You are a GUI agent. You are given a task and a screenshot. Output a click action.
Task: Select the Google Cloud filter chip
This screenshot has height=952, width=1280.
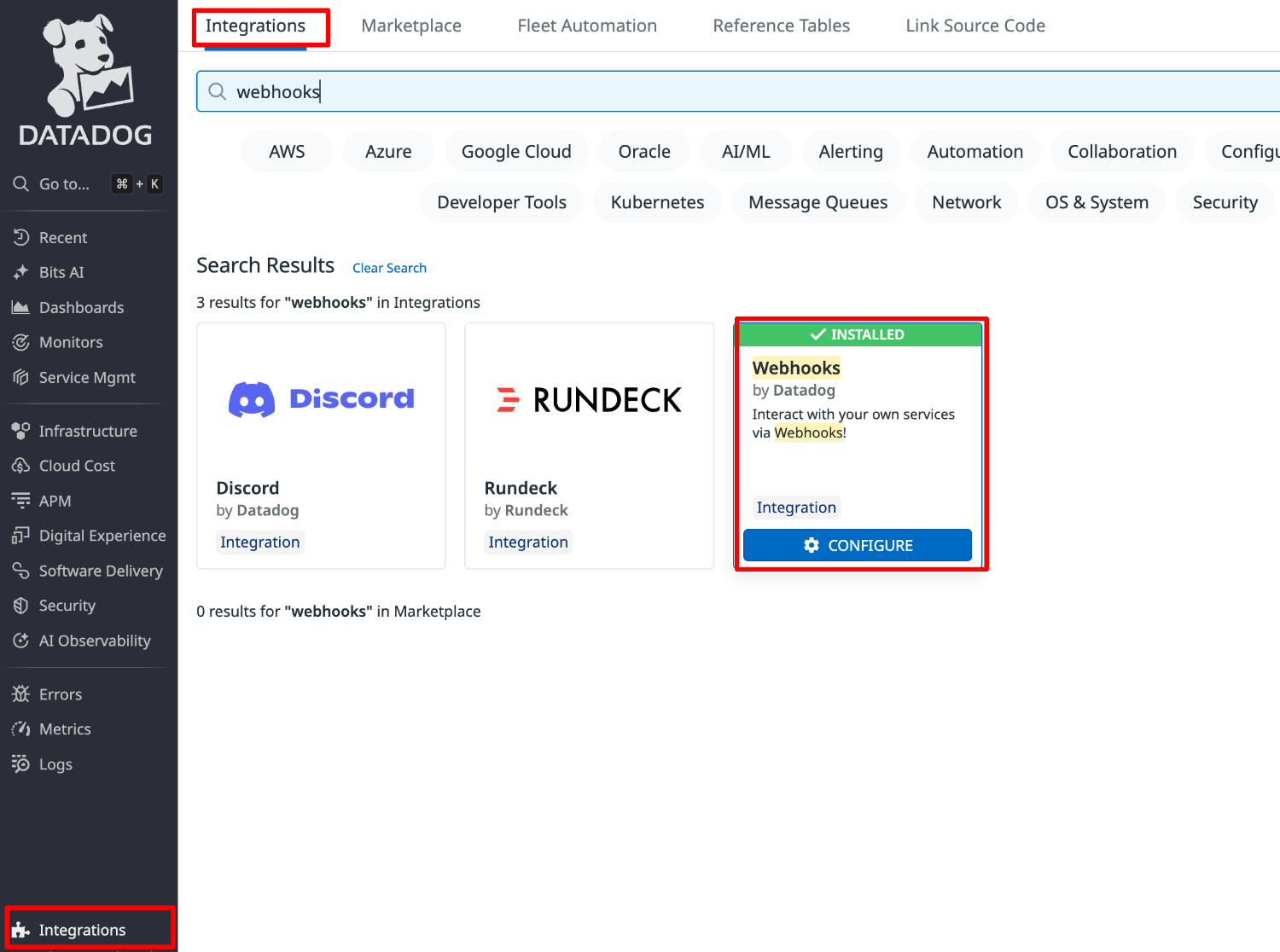tap(516, 152)
